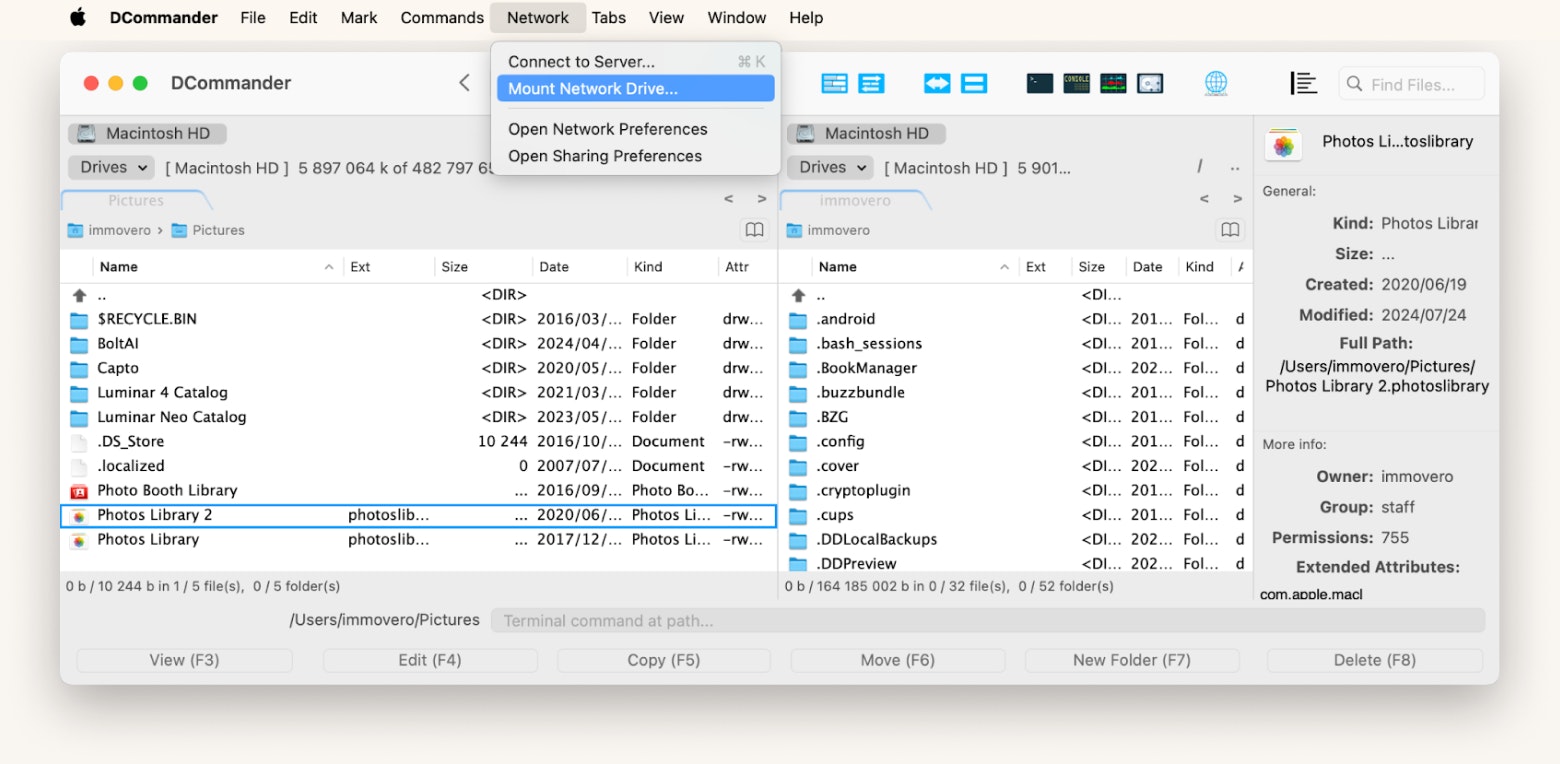Click the magnifier icon in Find Files
Image resolution: width=1560 pixels, height=764 pixels.
(1355, 85)
